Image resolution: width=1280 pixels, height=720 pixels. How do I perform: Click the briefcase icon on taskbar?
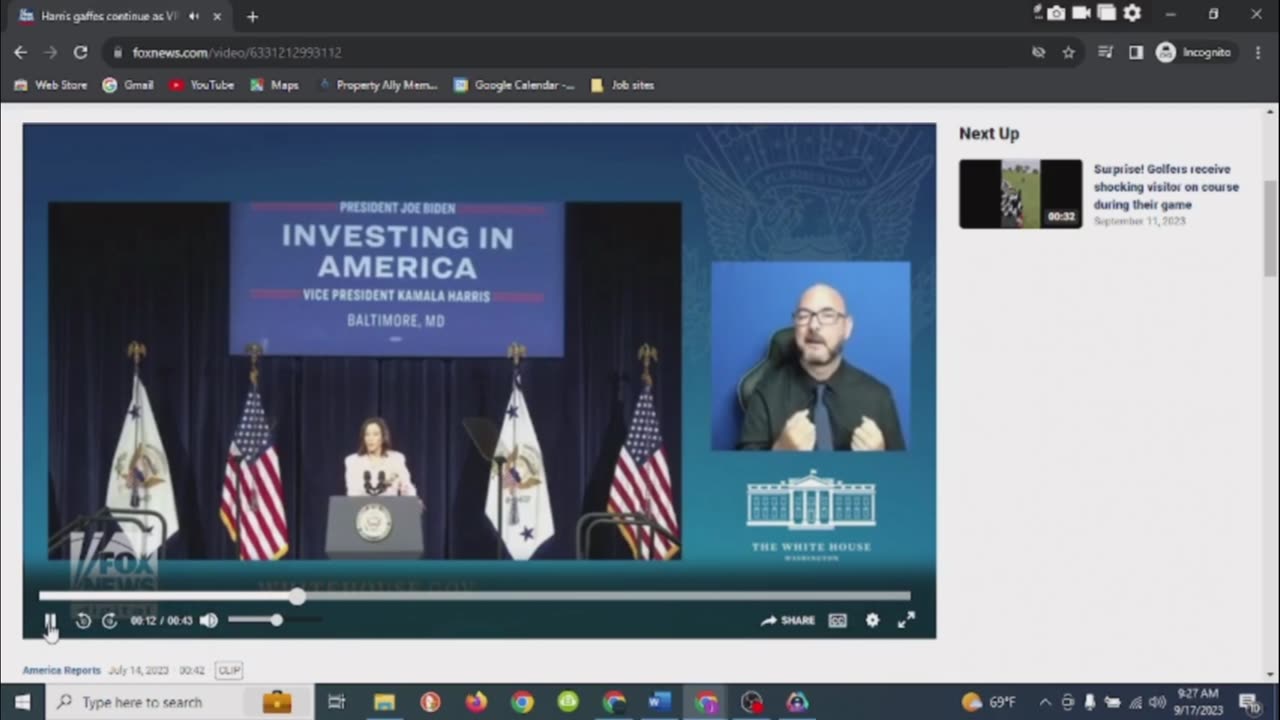[277, 702]
